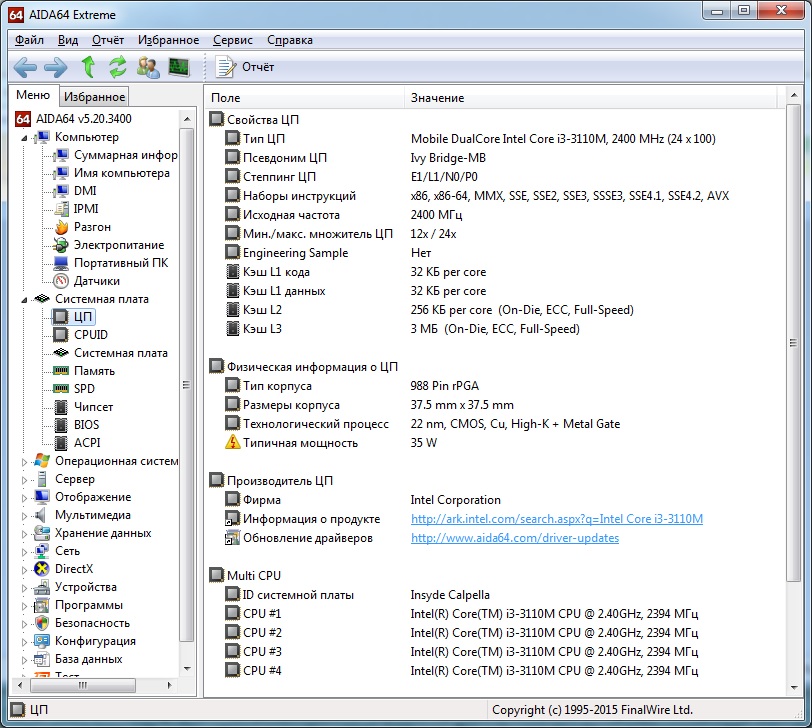Open the ark.intel.com product link

tap(557, 519)
